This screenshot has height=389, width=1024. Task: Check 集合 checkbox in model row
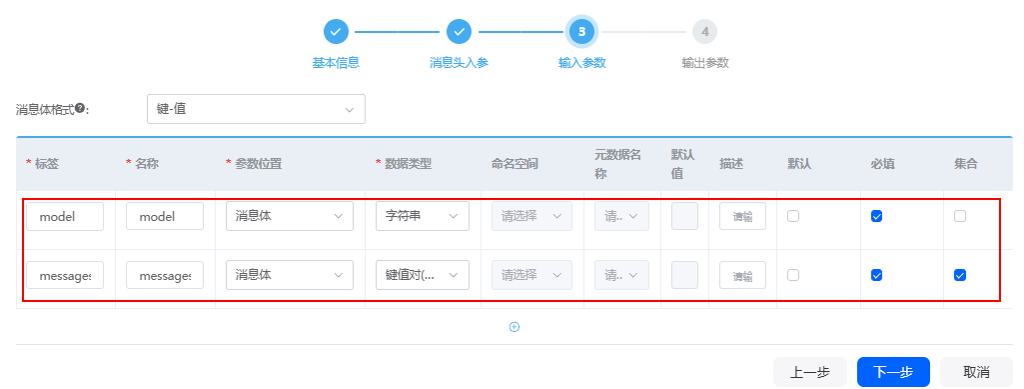tap(959, 216)
